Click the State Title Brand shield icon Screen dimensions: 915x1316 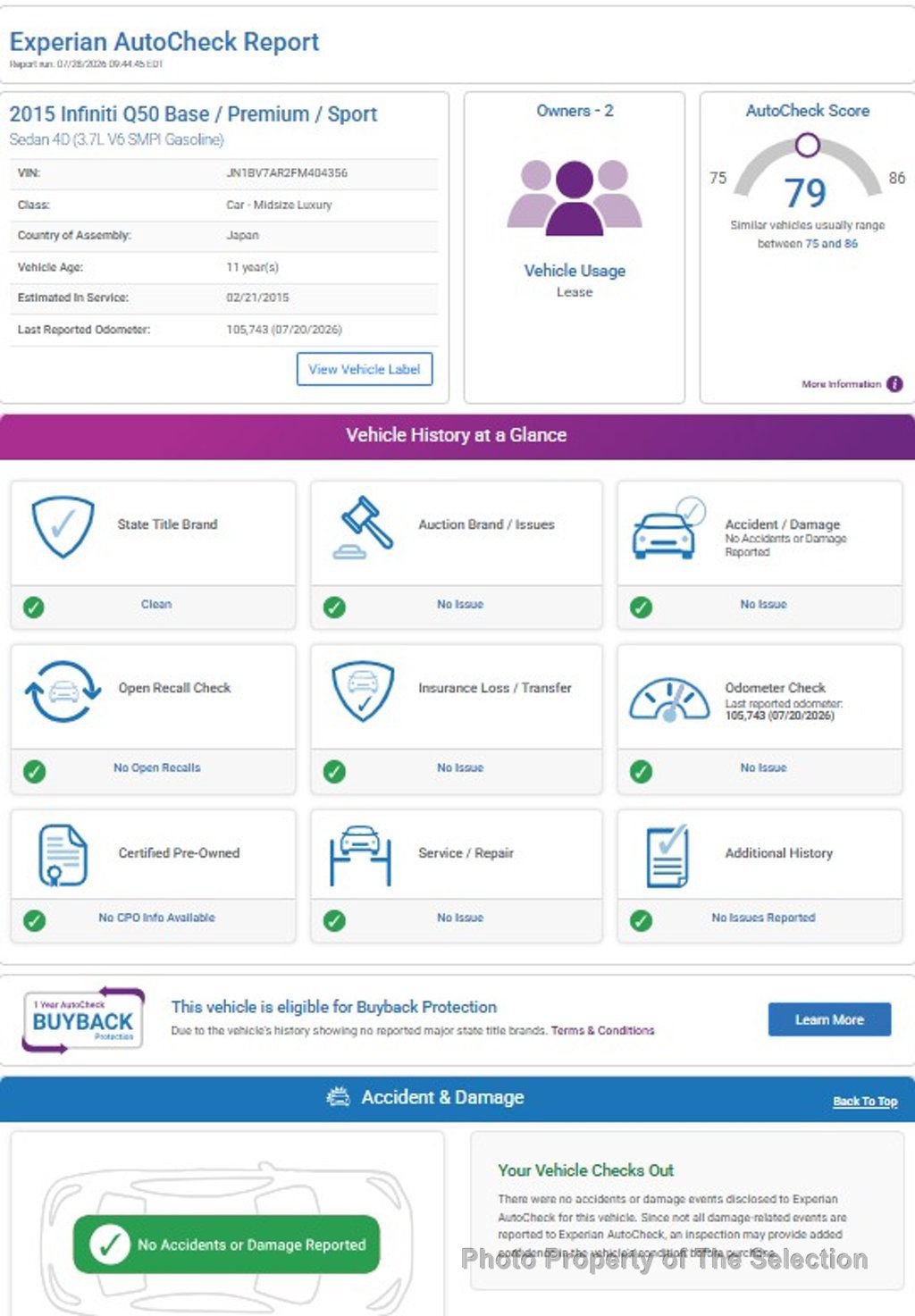[63, 527]
